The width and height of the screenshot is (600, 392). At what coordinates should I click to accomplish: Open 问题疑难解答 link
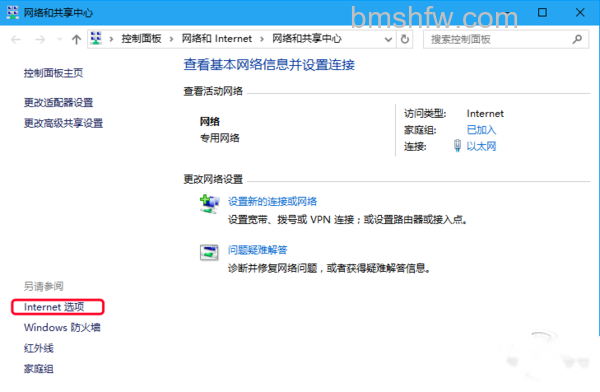(x=258, y=250)
